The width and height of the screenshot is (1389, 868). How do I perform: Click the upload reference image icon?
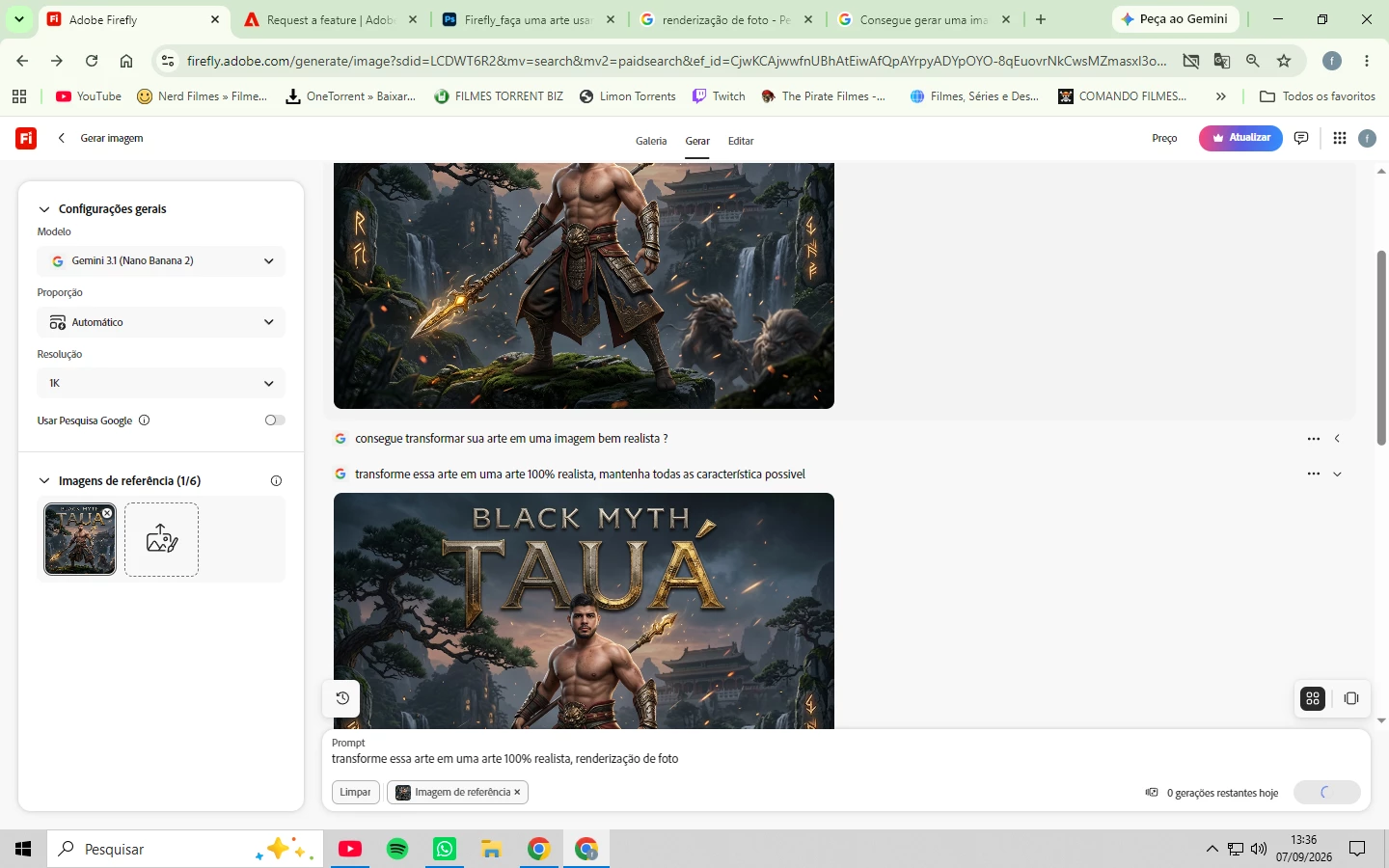(161, 539)
